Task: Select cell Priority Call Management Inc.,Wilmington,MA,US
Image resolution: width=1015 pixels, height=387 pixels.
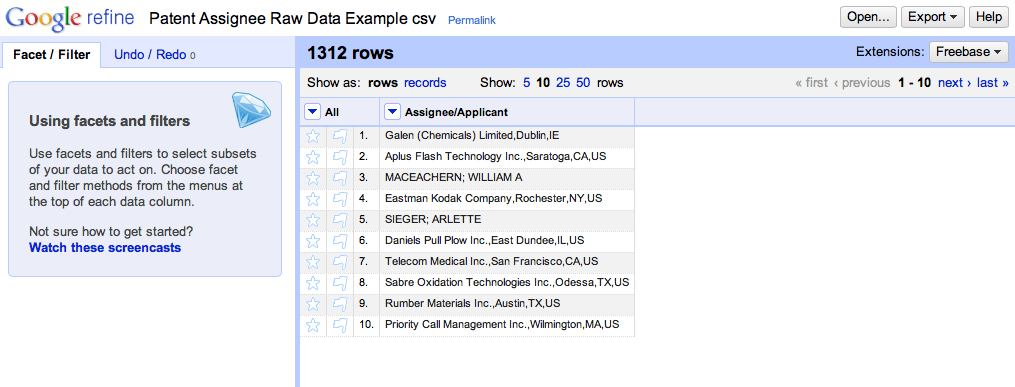Action: (x=506, y=325)
